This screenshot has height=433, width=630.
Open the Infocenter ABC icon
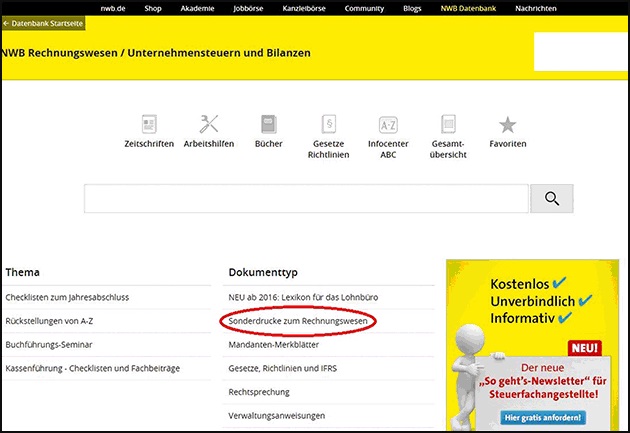pyautogui.click(x=388, y=125)
